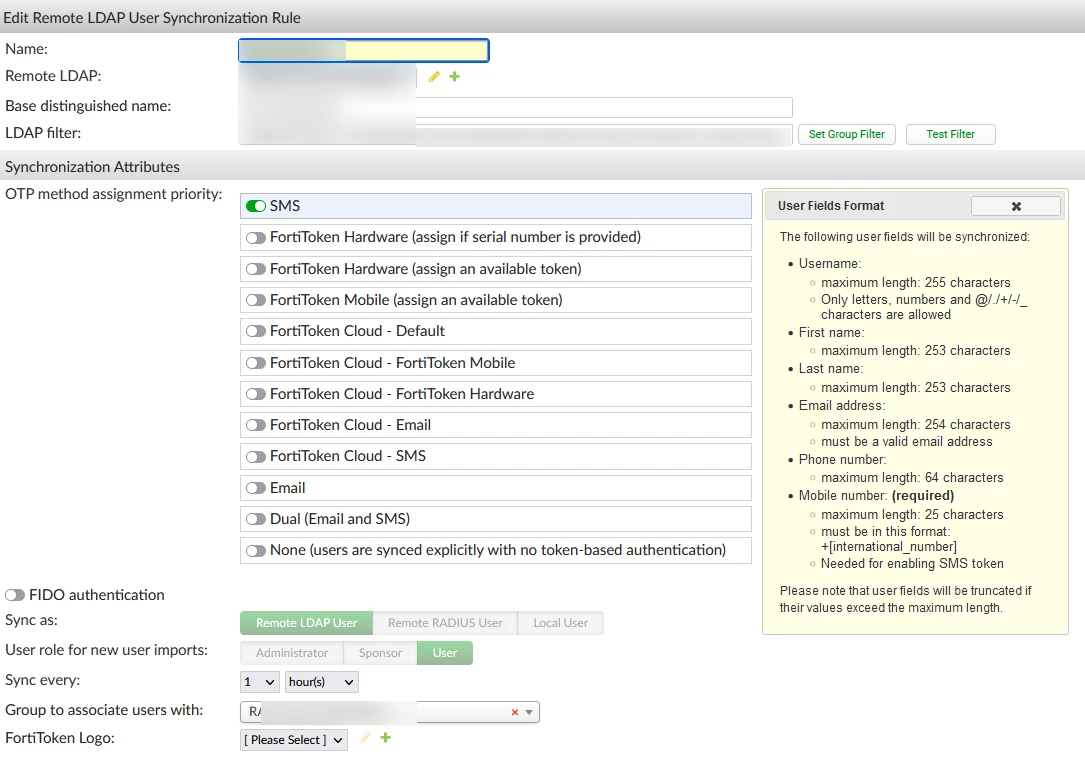Toggle off the SMS OTP method
This screenshot has width=1085, height=758.
point(256,206)
